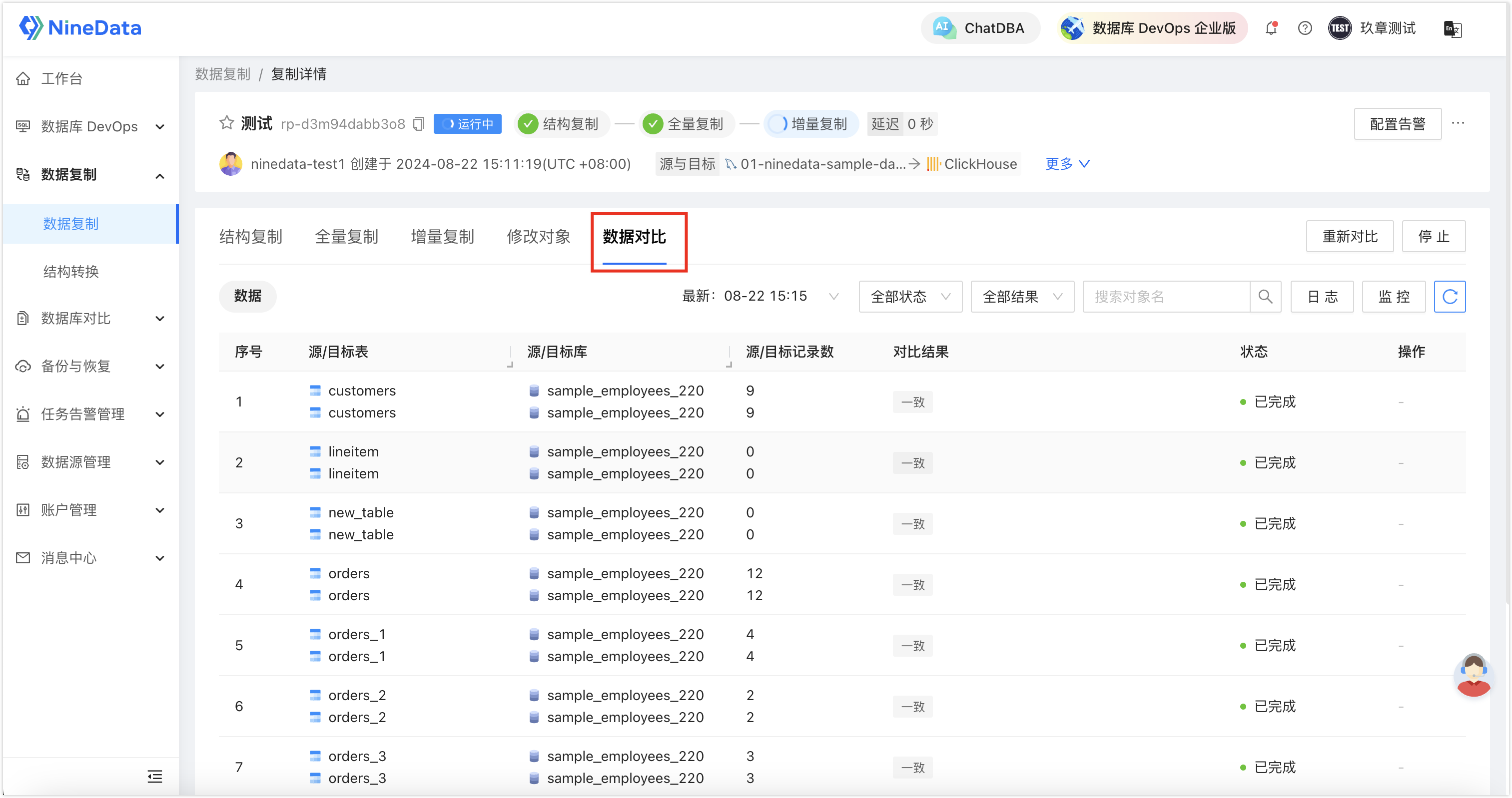Click the NineData logo
Viewport: 1512px width, 798px height.
(80, 27)
